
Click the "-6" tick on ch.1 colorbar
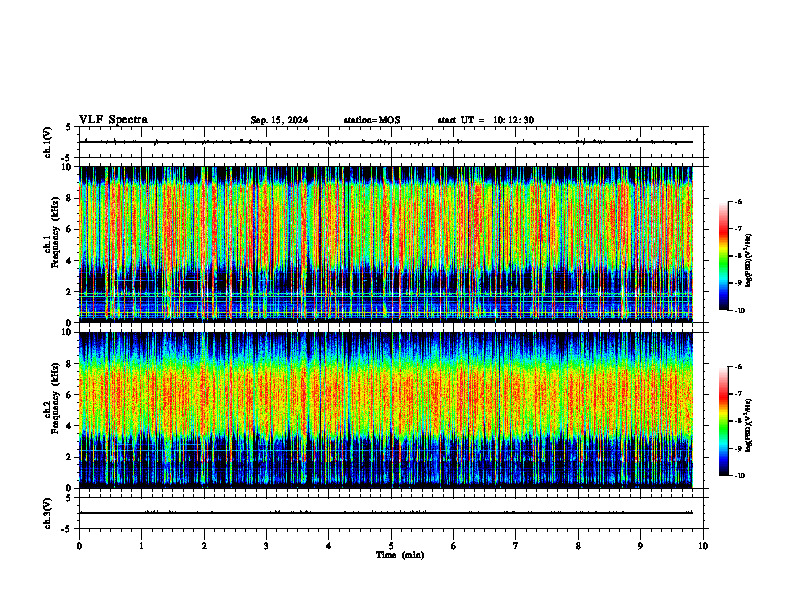[x=738, y=201]
